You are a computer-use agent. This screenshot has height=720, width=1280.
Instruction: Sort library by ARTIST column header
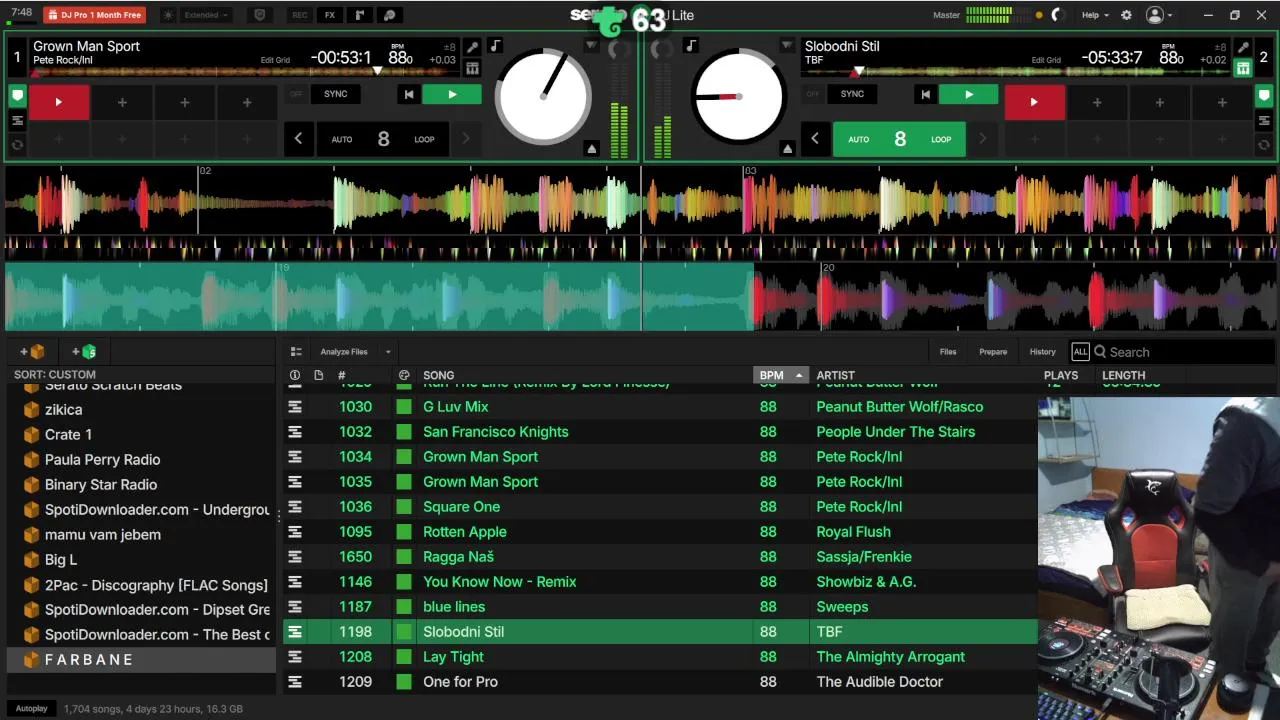click(x=835, y=375)
